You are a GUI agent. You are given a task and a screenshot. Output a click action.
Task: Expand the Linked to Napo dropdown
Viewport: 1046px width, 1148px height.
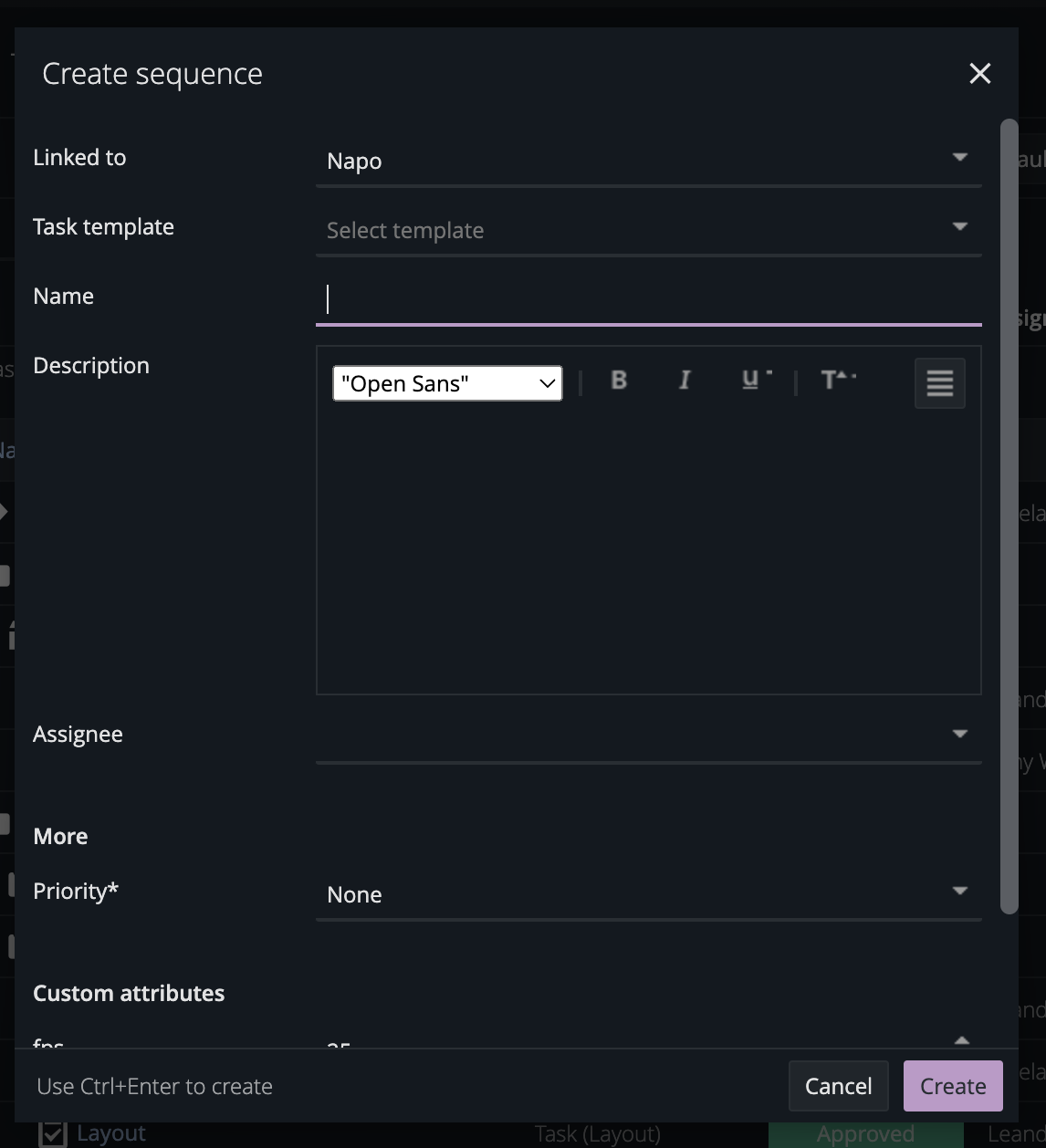click(x=648, y=162)
